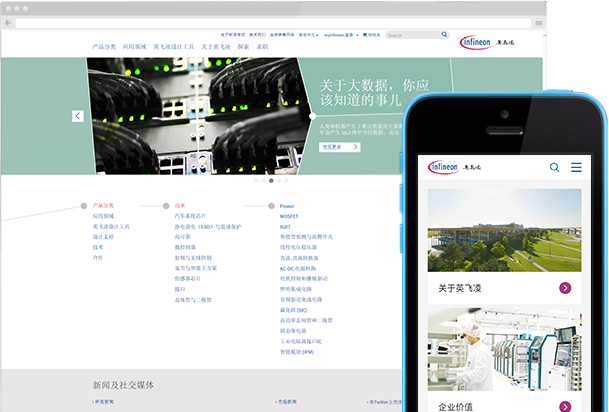Select red 产品分类 in the category list
The image size is (609, 412).
(103, 205)
